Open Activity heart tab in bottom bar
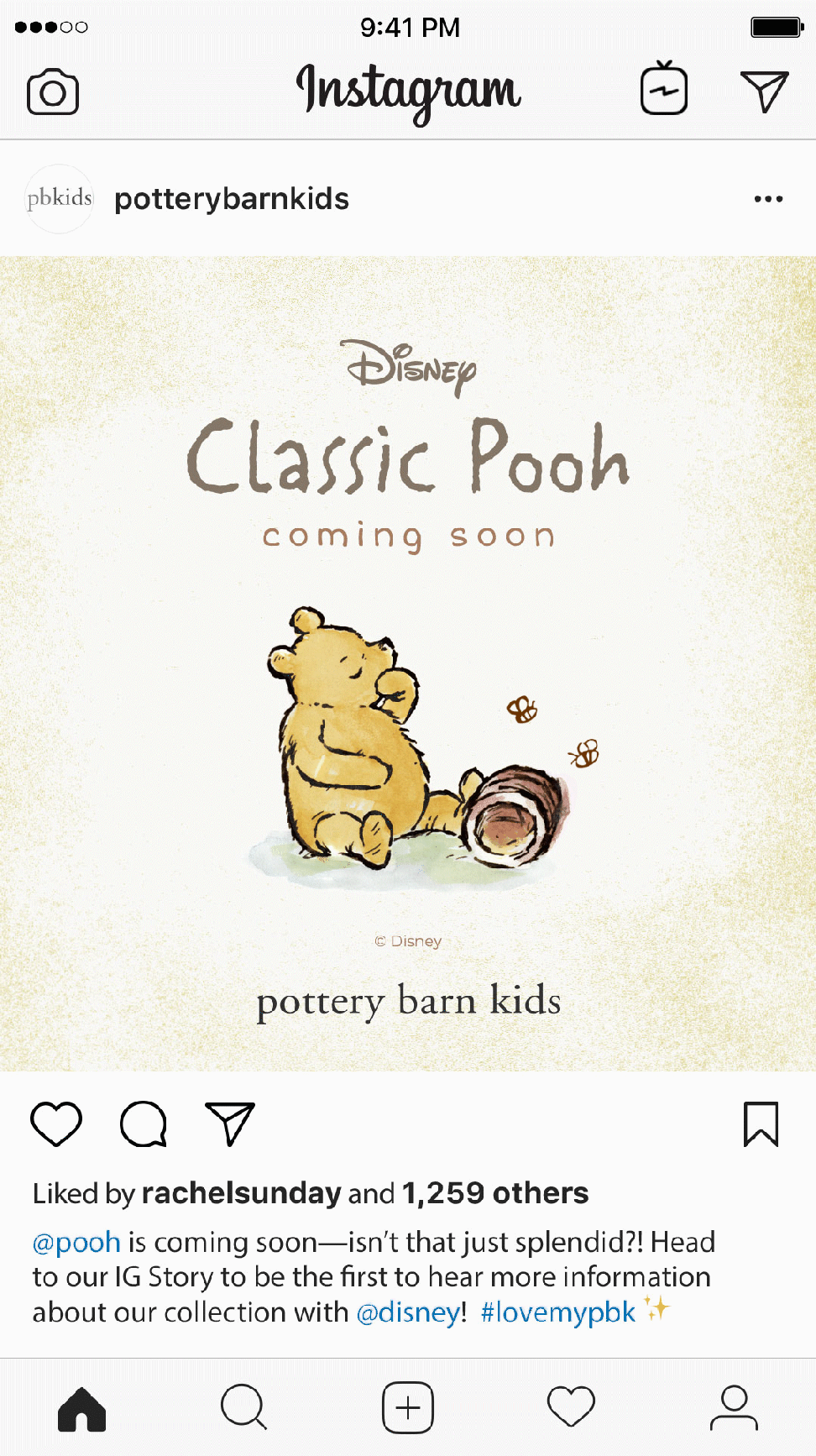Screen dimensions: 816x1456 [x=571, y=1406]
